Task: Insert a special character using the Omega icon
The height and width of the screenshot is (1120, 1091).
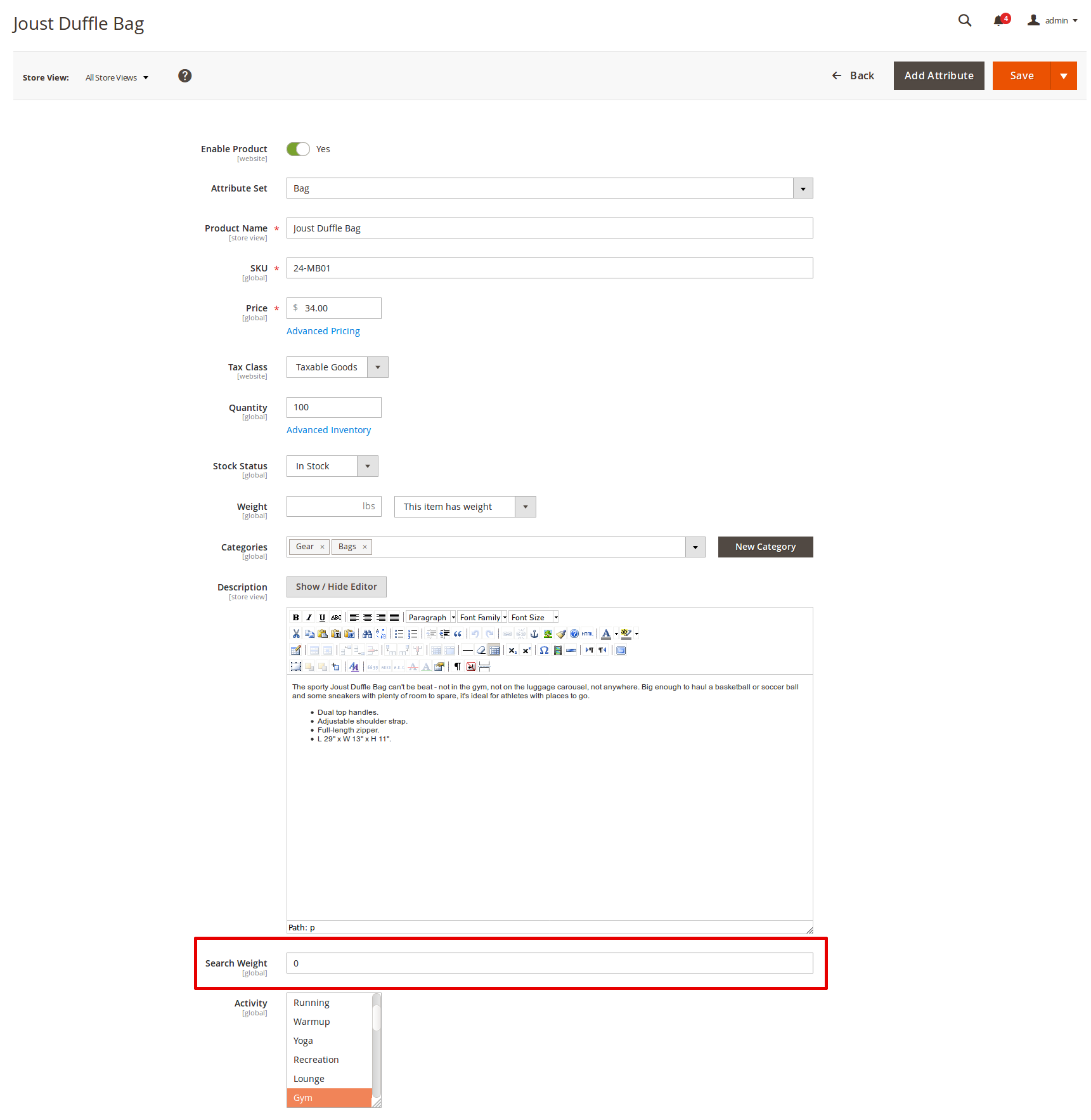Action: point(544,650)
